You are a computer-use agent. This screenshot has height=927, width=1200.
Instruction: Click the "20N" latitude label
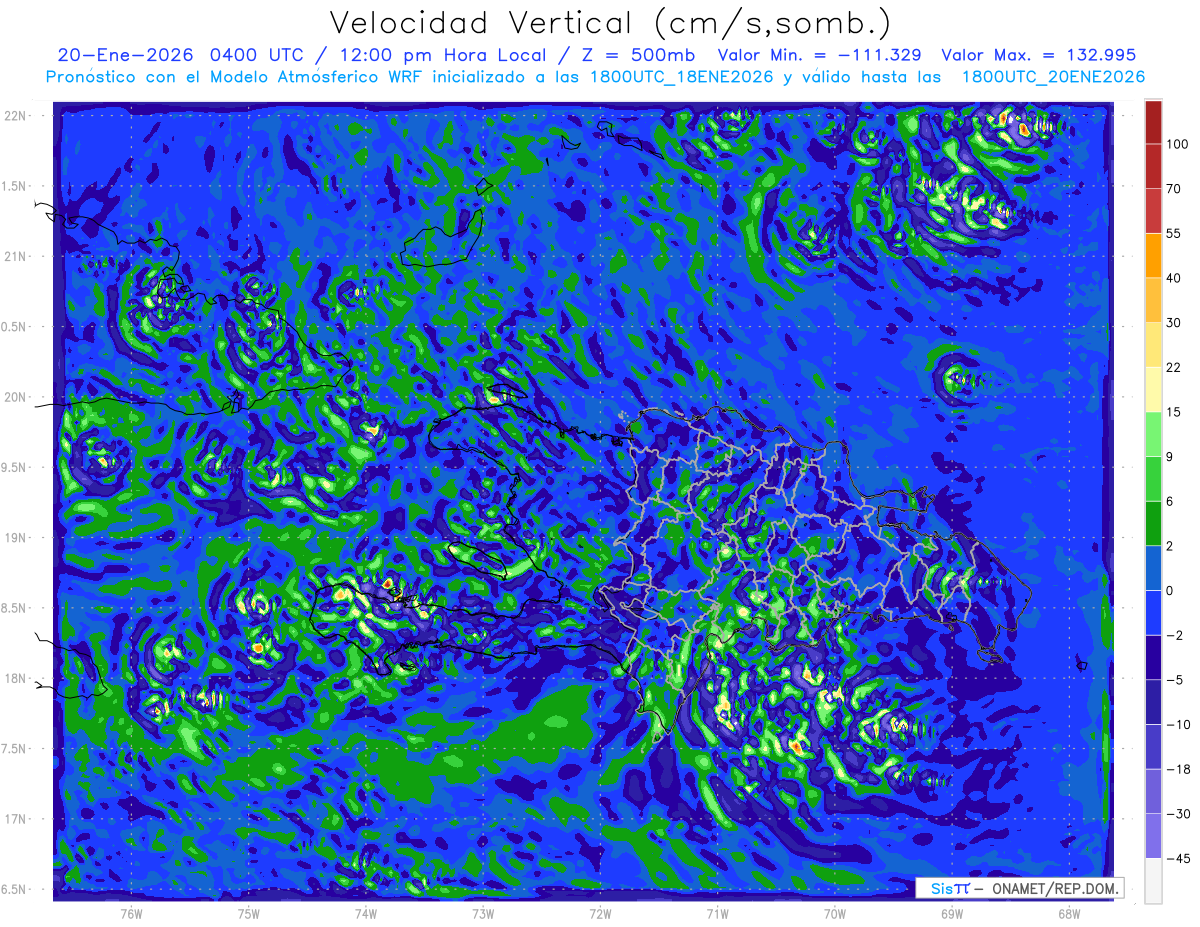click(15, 397)
